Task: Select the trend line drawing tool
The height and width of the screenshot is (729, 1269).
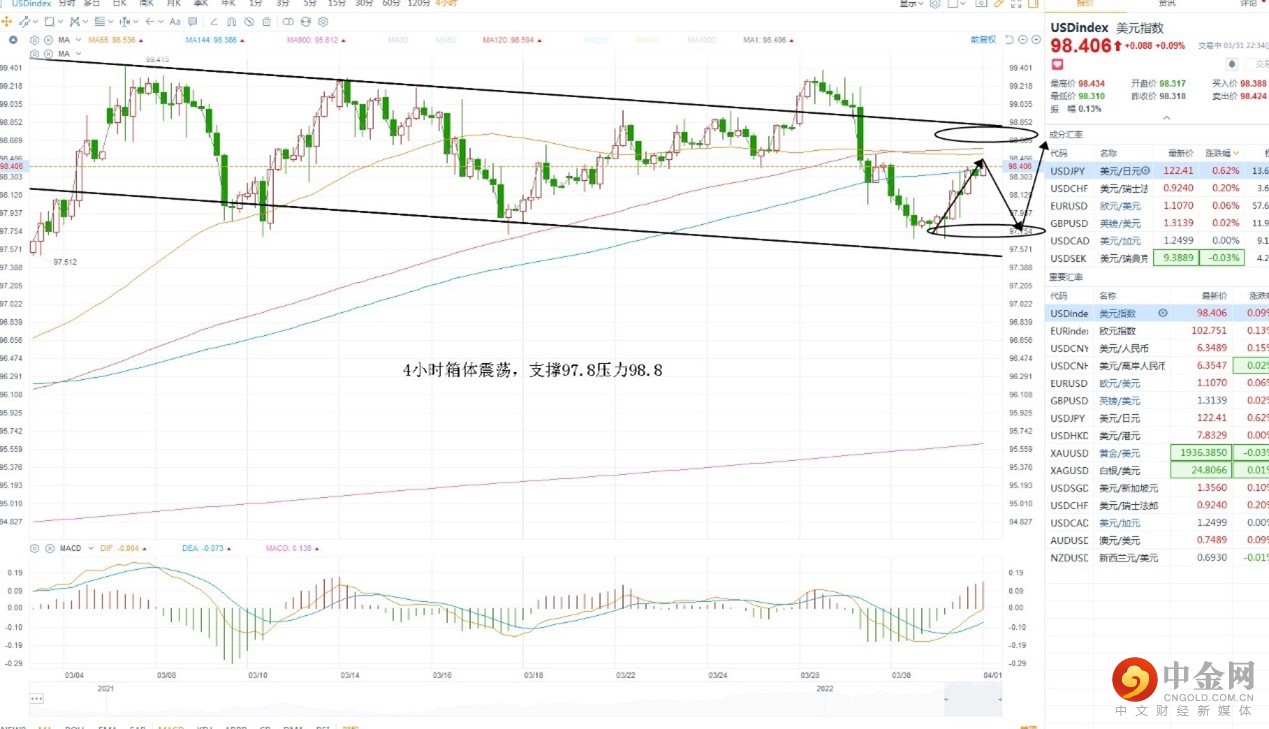Action: click(x=23, y=22)
